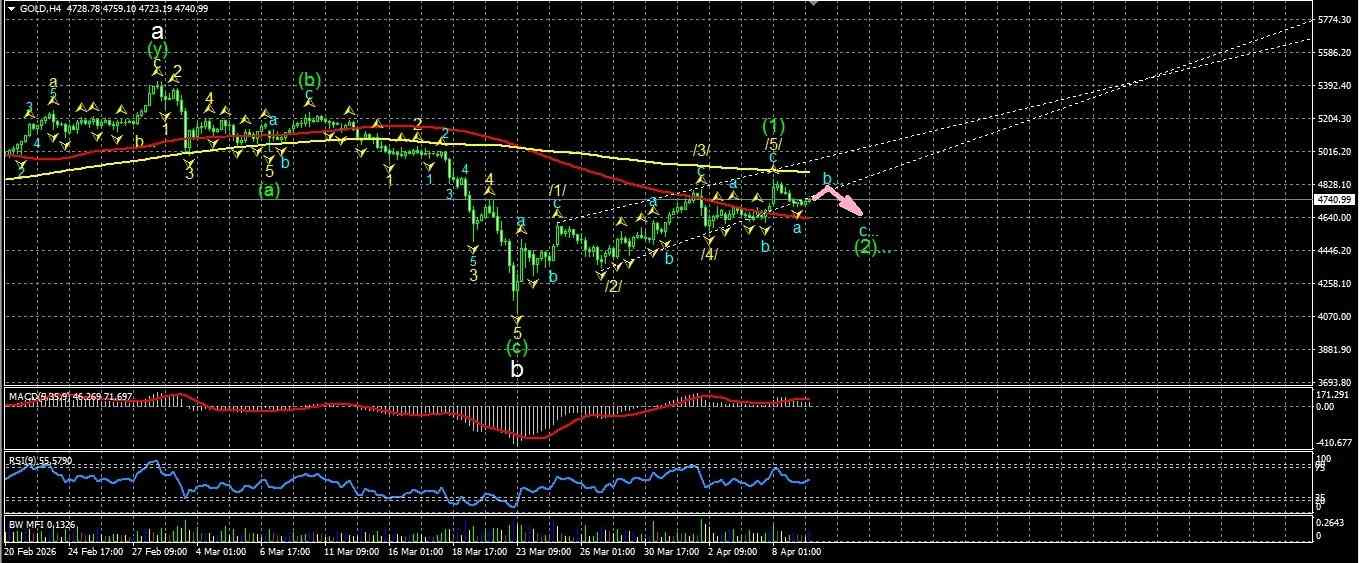Click the 3693.80 price axis value
The height and width of the screenshot is (563, 1360).
[1334, 383]
